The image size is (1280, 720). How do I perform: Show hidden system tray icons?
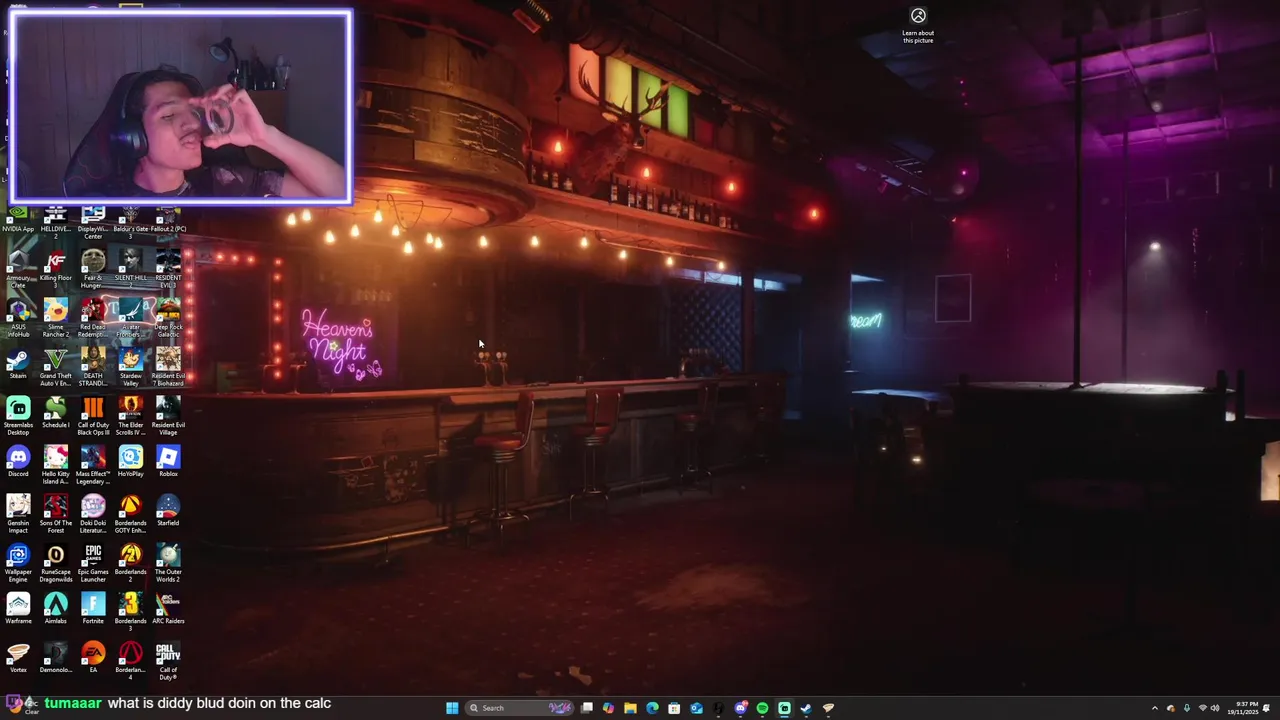(x=1155, y=708)
